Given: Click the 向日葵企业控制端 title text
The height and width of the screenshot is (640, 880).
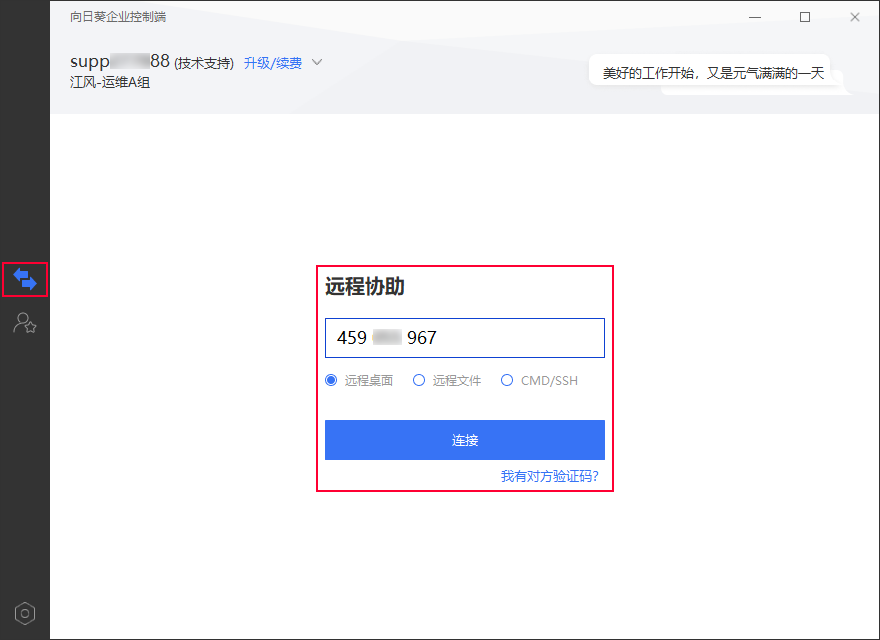Looking at the screenshot, I should tap(118, 17).
